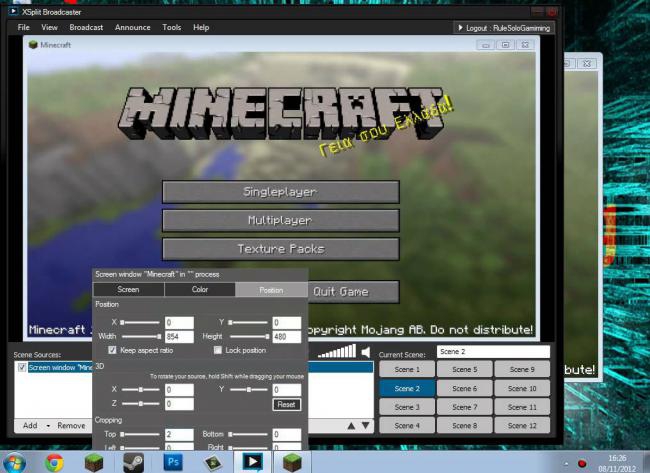Viewport: 650px width, 473px height.
Task: Move source down with the down arrow
Action: (x=366, y=425)
